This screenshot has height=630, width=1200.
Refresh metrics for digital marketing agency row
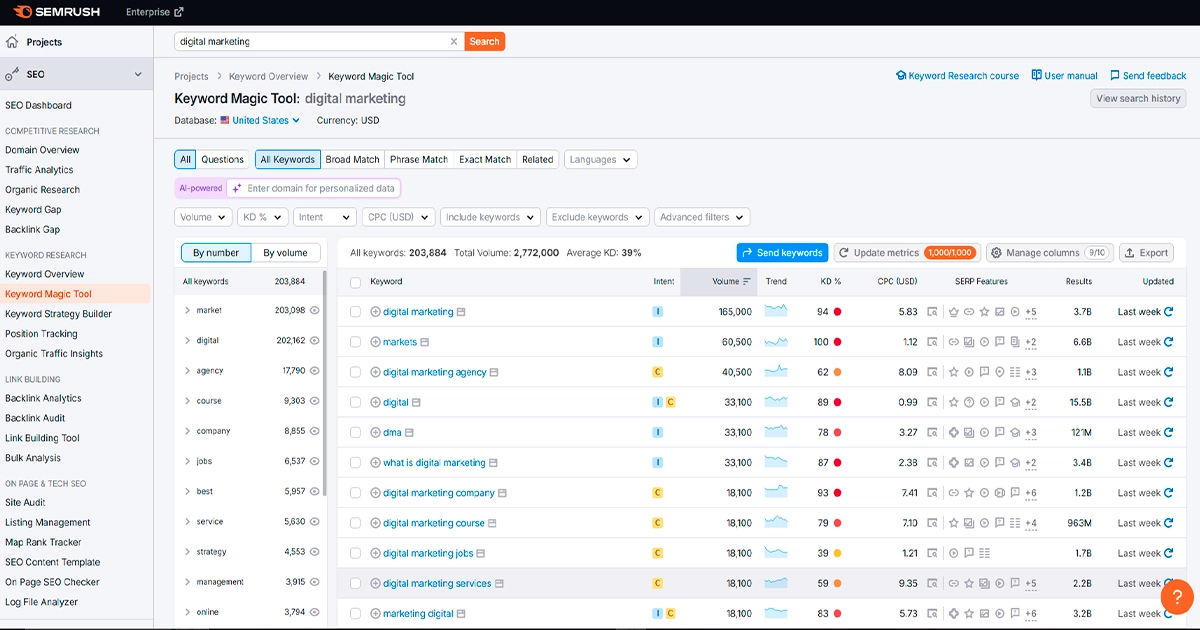pyautogui.click(x=1169, y=372)
